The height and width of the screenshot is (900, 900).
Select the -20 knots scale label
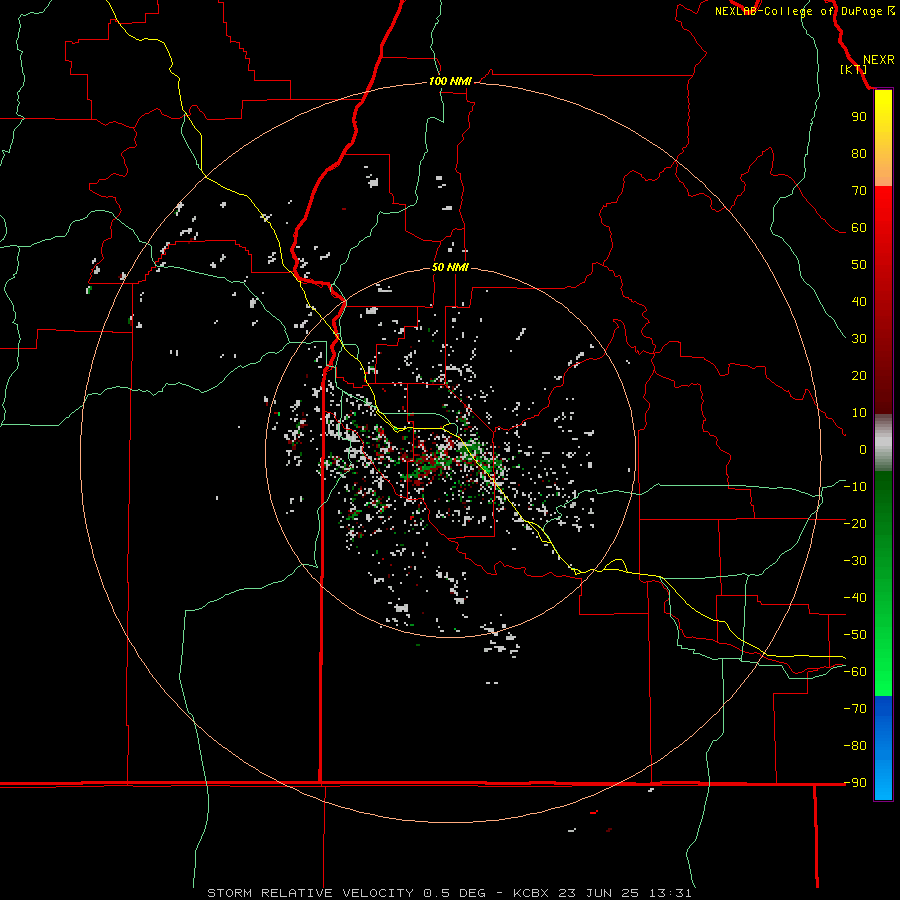tap(855, 524)
